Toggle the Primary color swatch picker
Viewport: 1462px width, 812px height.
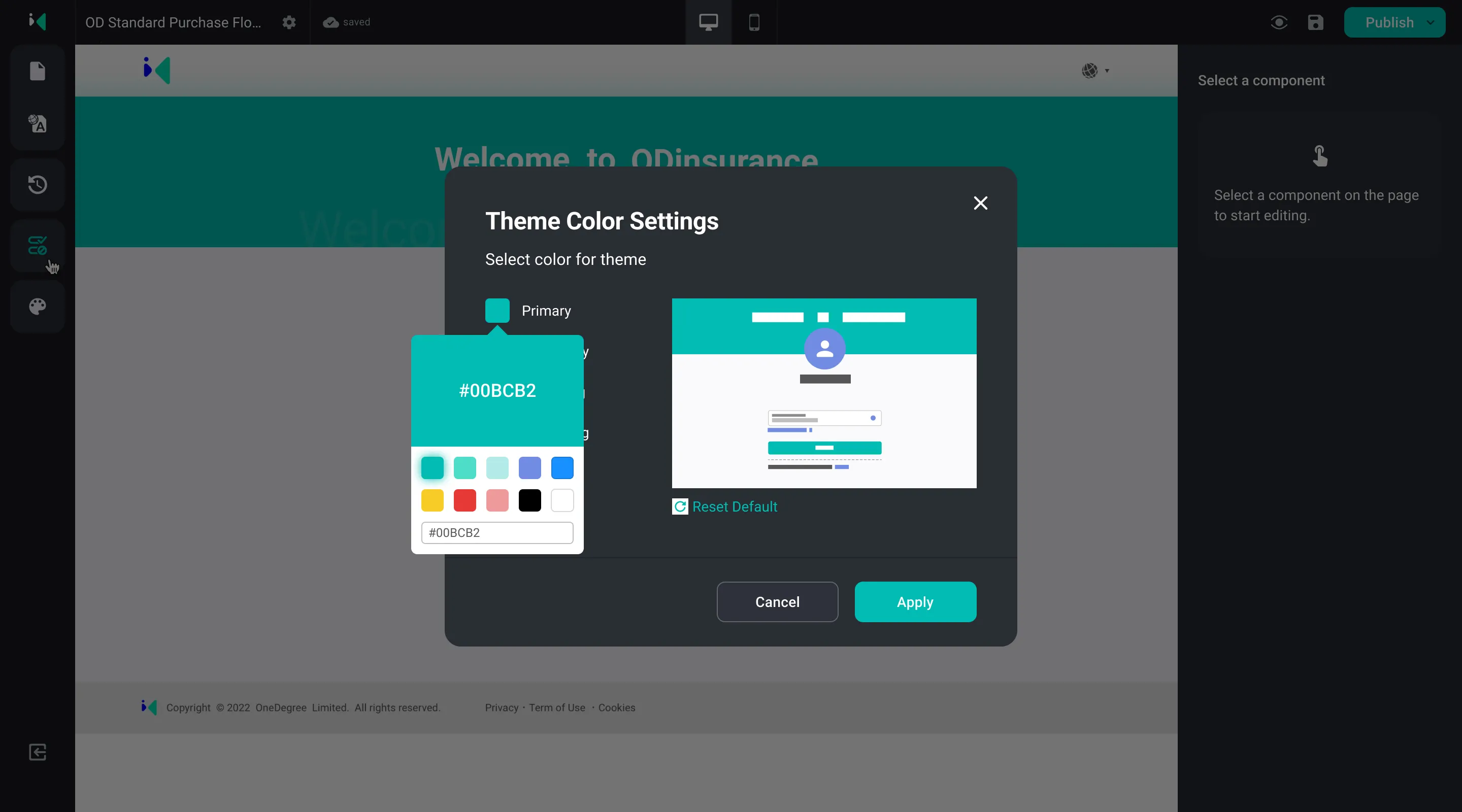point(497,311)
